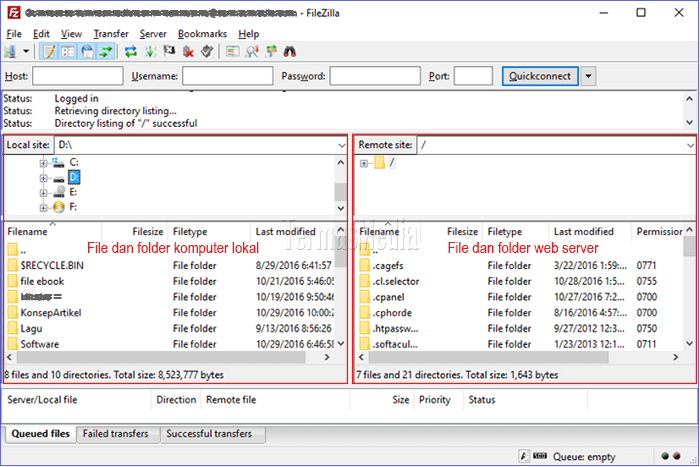Switch to the Successful transfers tab
Image resolution: width=700 pixels, height=467 pixels.
[x=209, y=434]
